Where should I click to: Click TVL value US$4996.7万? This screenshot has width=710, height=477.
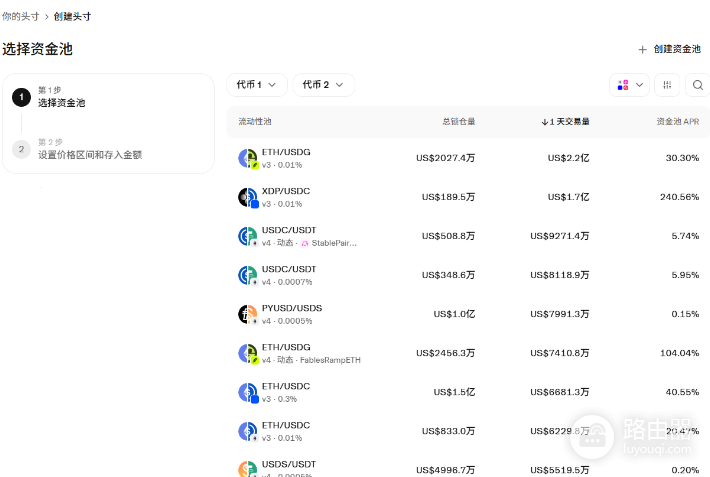coord(446,470)
